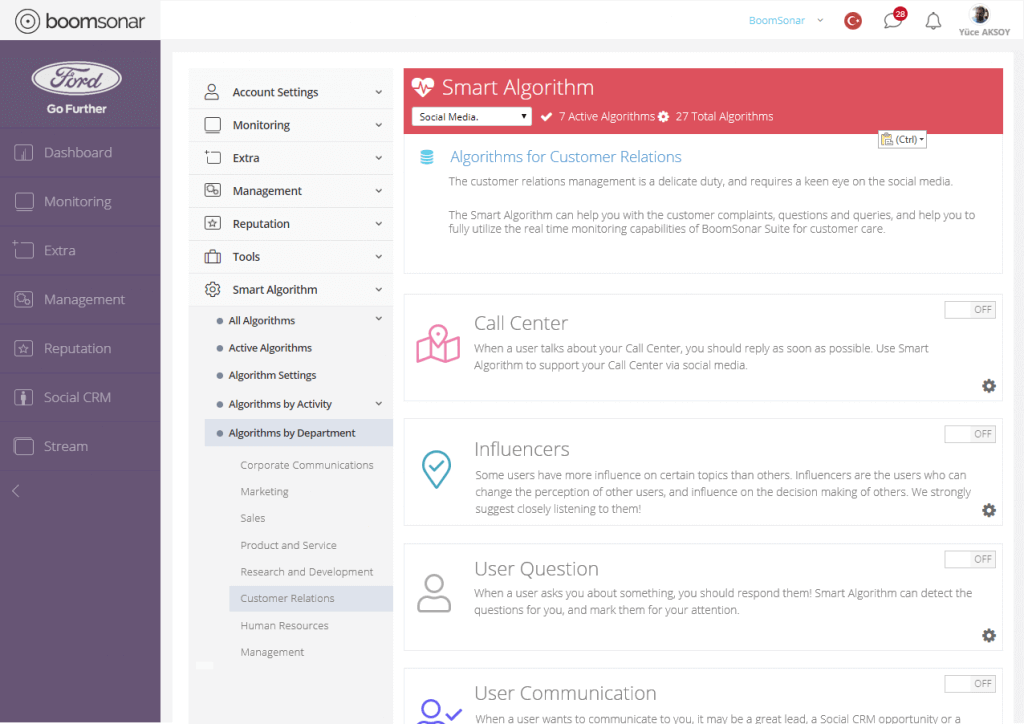Select Active Algorithms

tap(270, 348)
